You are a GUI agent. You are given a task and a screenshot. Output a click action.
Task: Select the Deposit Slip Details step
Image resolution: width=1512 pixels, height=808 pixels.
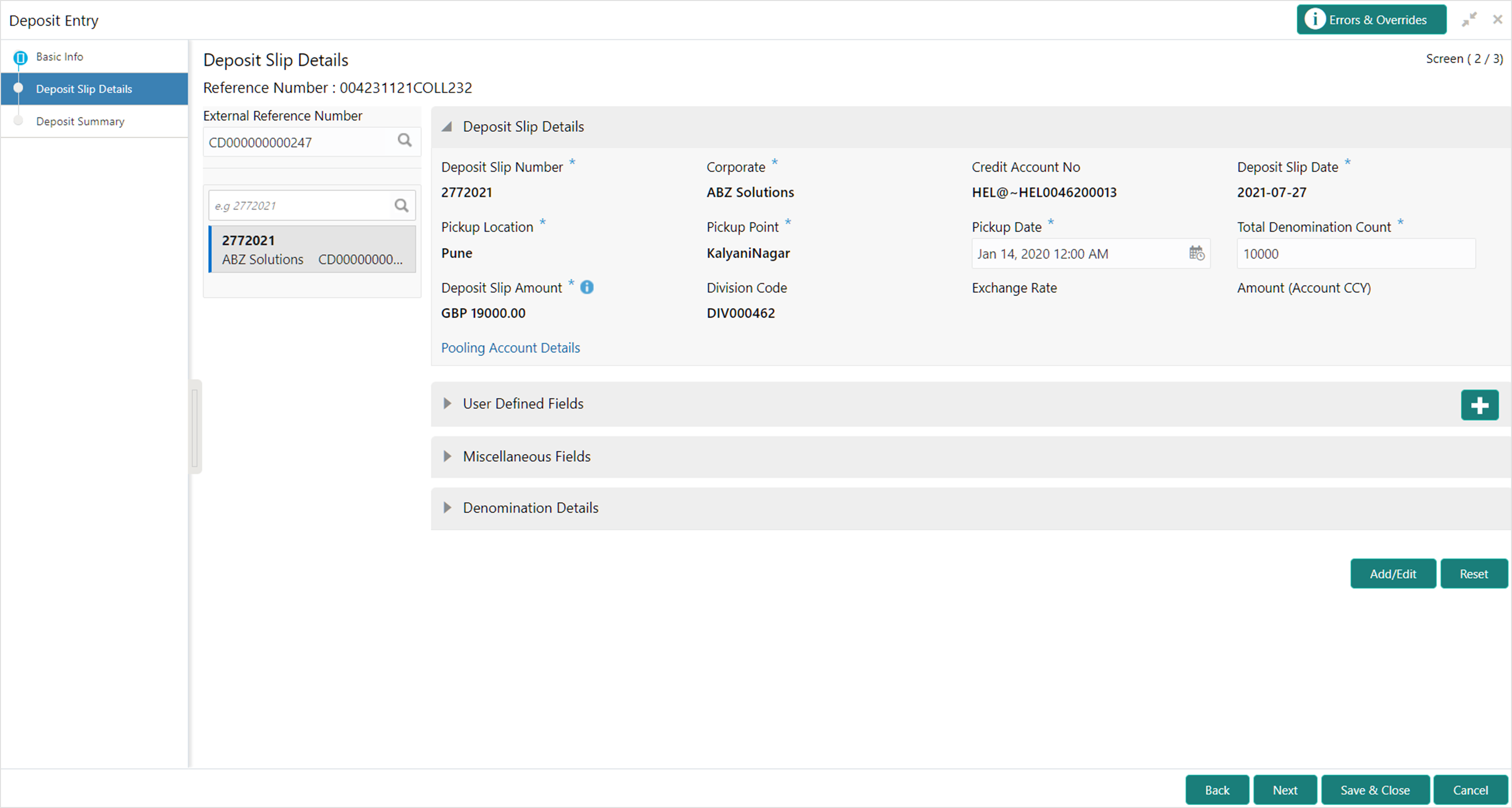[x=94, y=89]
